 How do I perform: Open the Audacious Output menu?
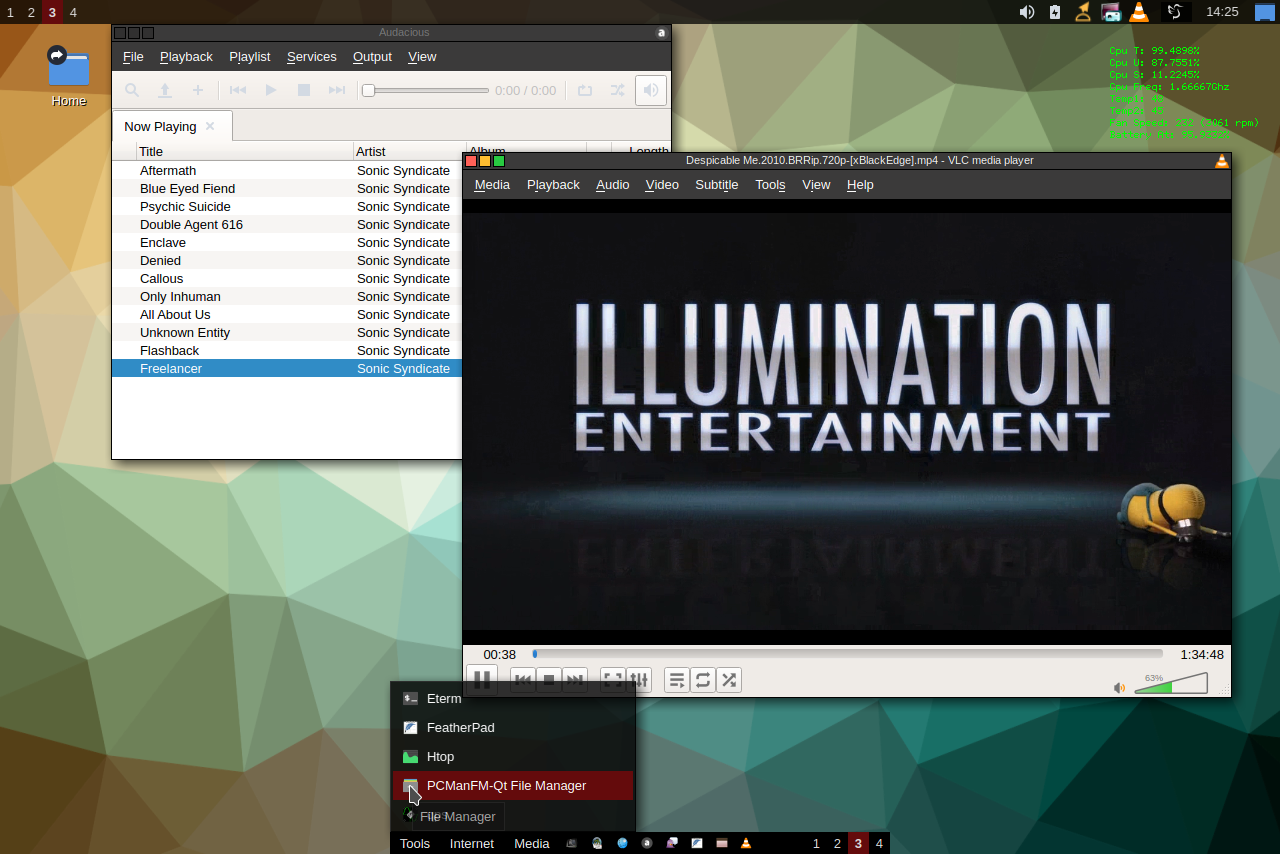coord(372,57)
